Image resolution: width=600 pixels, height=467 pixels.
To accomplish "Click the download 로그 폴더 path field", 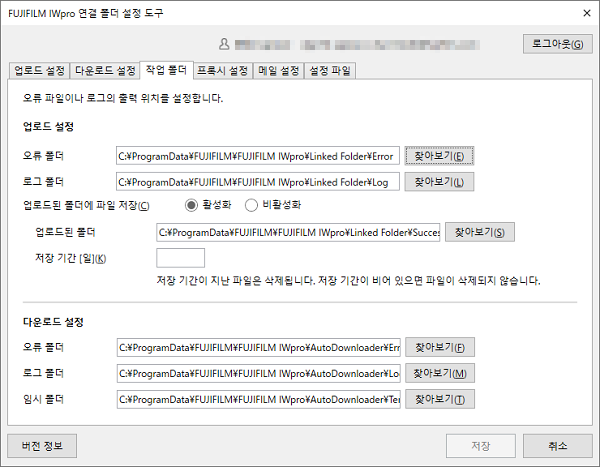I will (259, 373).
